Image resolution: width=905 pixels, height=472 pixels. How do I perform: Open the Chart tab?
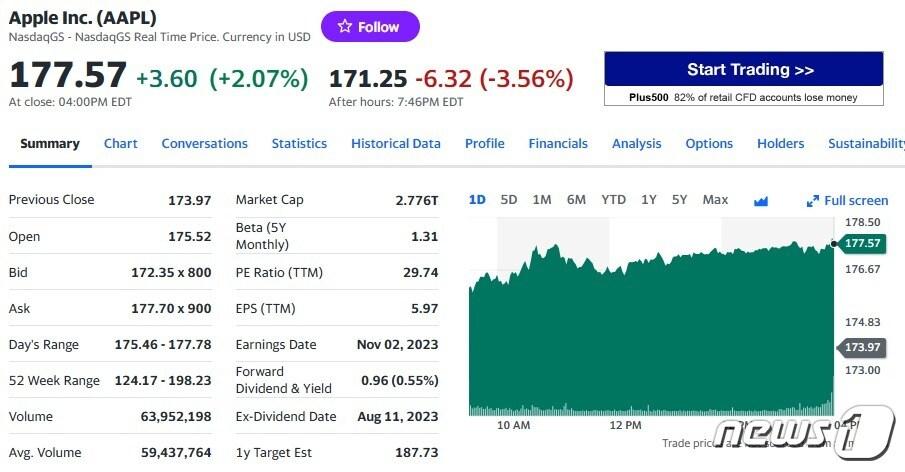(121, 144)
